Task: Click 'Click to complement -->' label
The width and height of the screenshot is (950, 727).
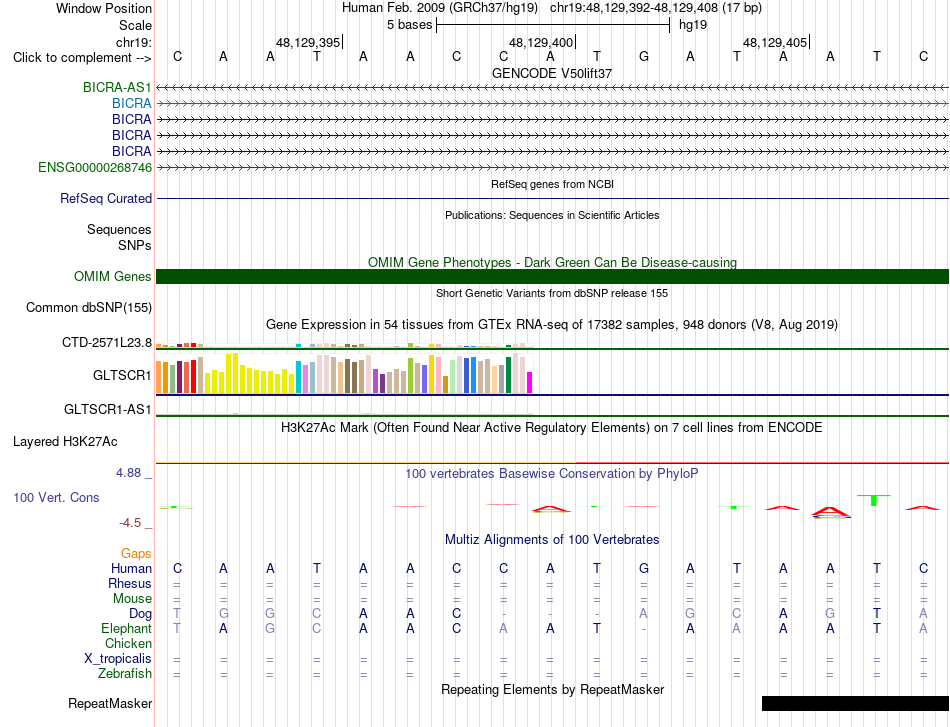Action: click(x=82, y=58)
